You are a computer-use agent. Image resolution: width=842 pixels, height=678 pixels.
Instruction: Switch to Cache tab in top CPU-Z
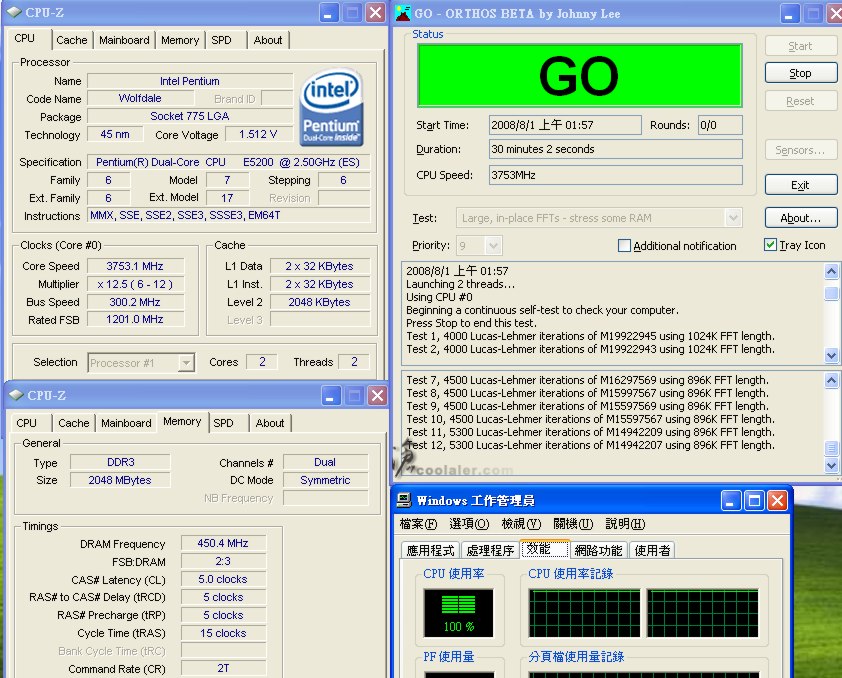click(x=71, y=40)
